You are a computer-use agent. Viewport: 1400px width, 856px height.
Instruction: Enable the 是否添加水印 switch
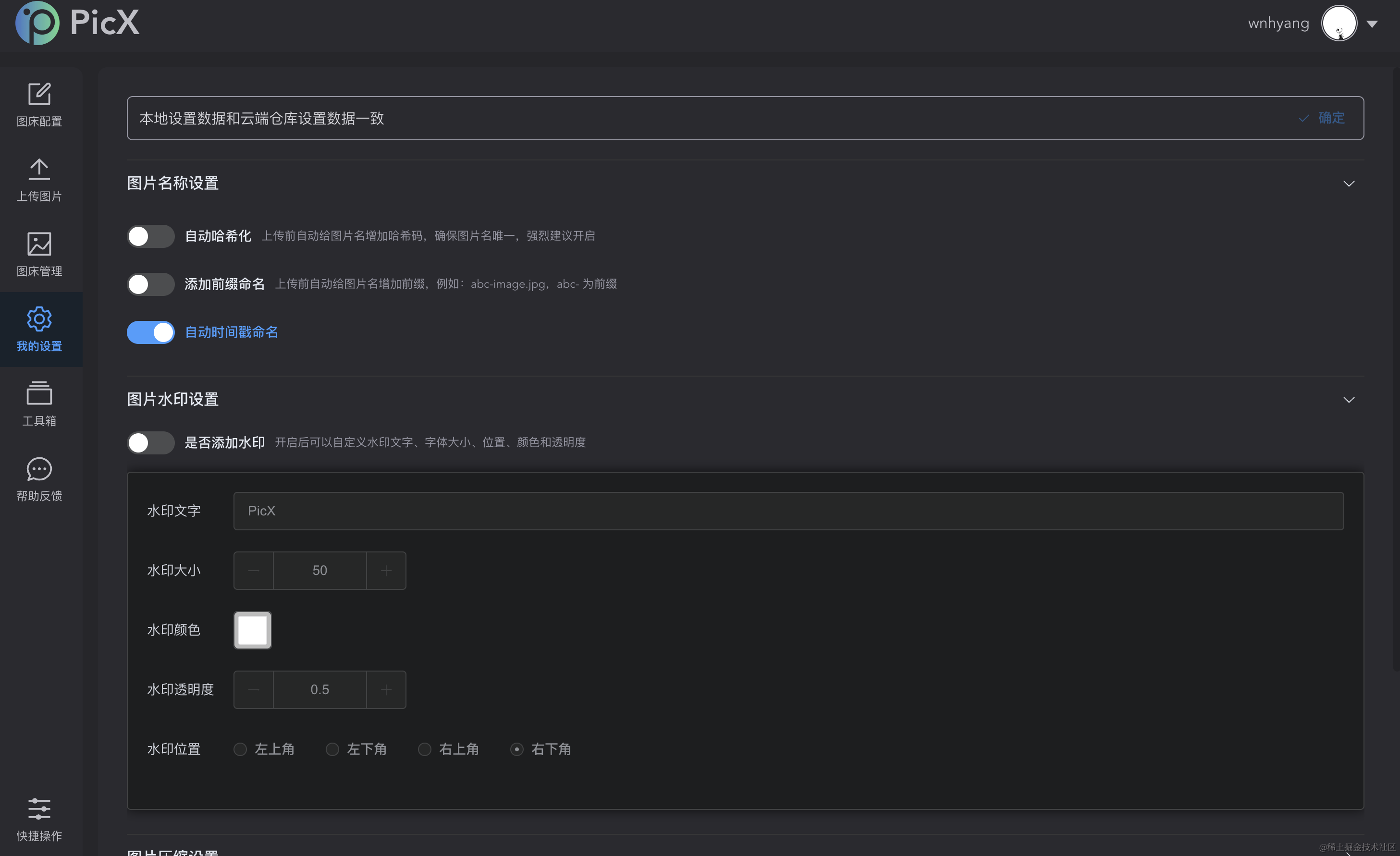click(x=150, y=442)
